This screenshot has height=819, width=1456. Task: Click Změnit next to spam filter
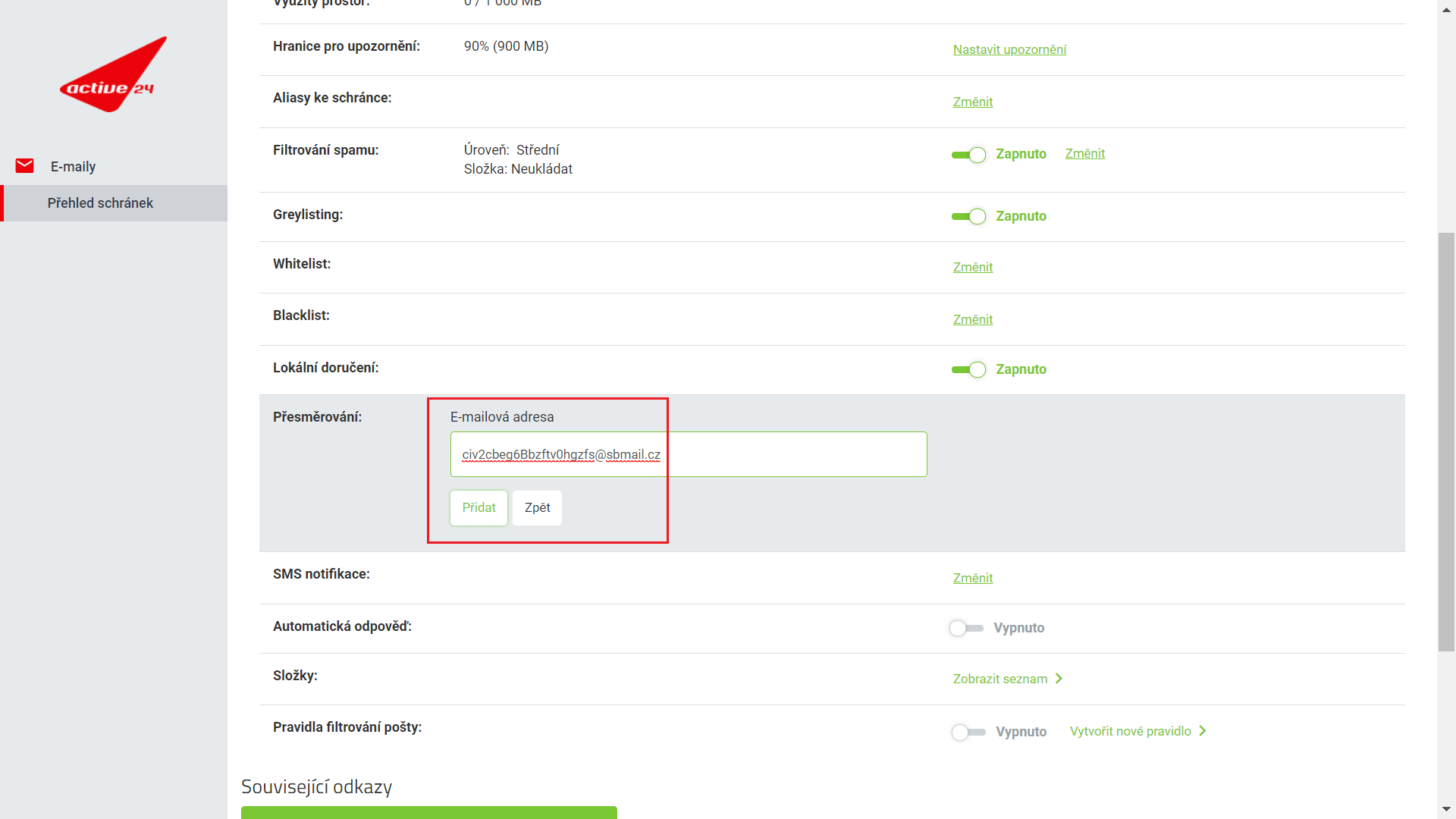coord(1084,154)
